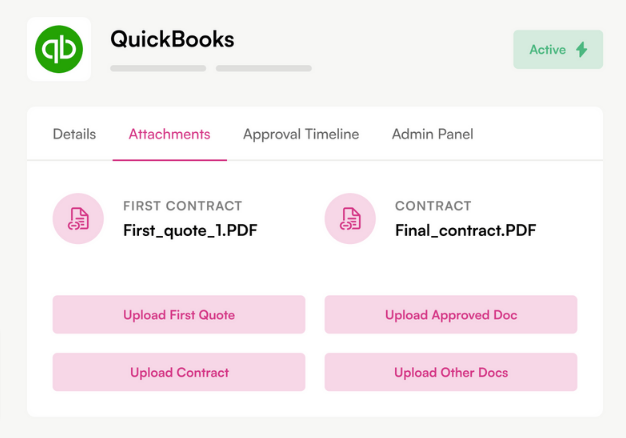This screenshot has width=626, height=438.
Task: Go to the Admin Panel tab
Action: (x=432, y=134)
